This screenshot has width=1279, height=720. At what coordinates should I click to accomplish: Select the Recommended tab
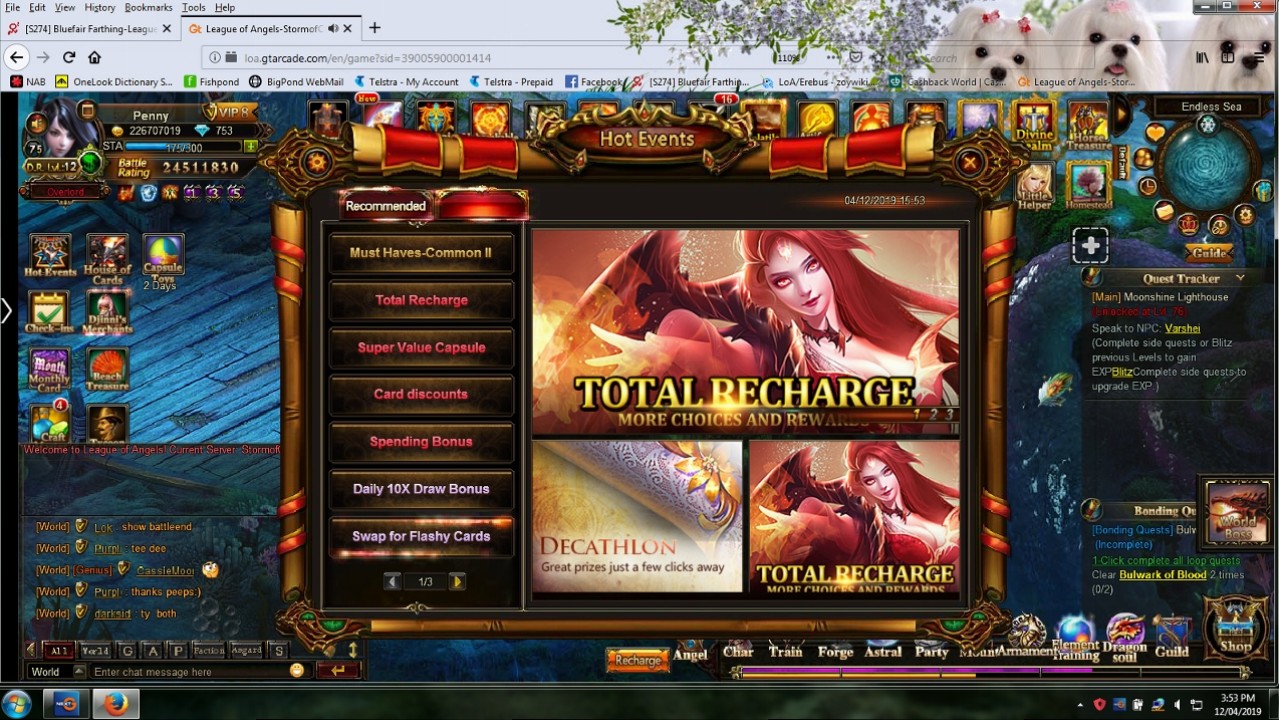point(385,206)
